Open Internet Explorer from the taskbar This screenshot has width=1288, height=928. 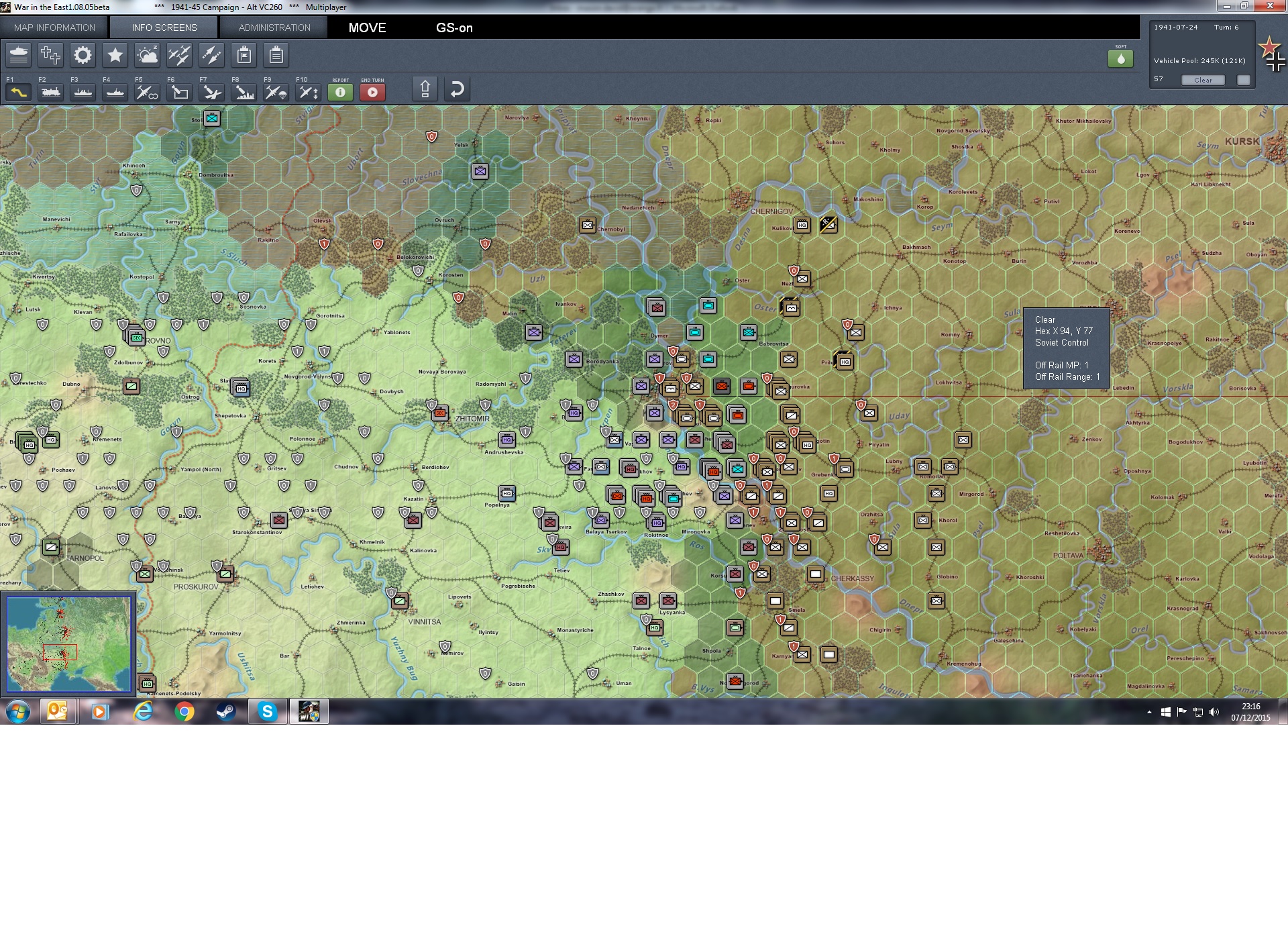143,712
